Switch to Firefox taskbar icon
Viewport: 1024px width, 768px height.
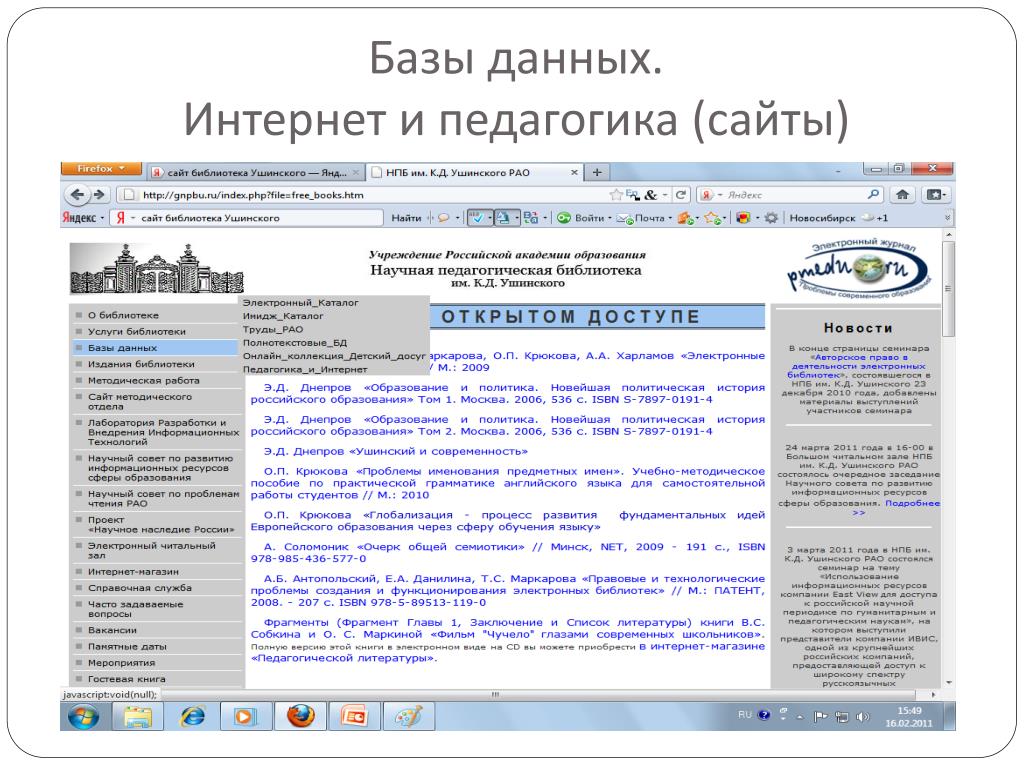point(300,717)
